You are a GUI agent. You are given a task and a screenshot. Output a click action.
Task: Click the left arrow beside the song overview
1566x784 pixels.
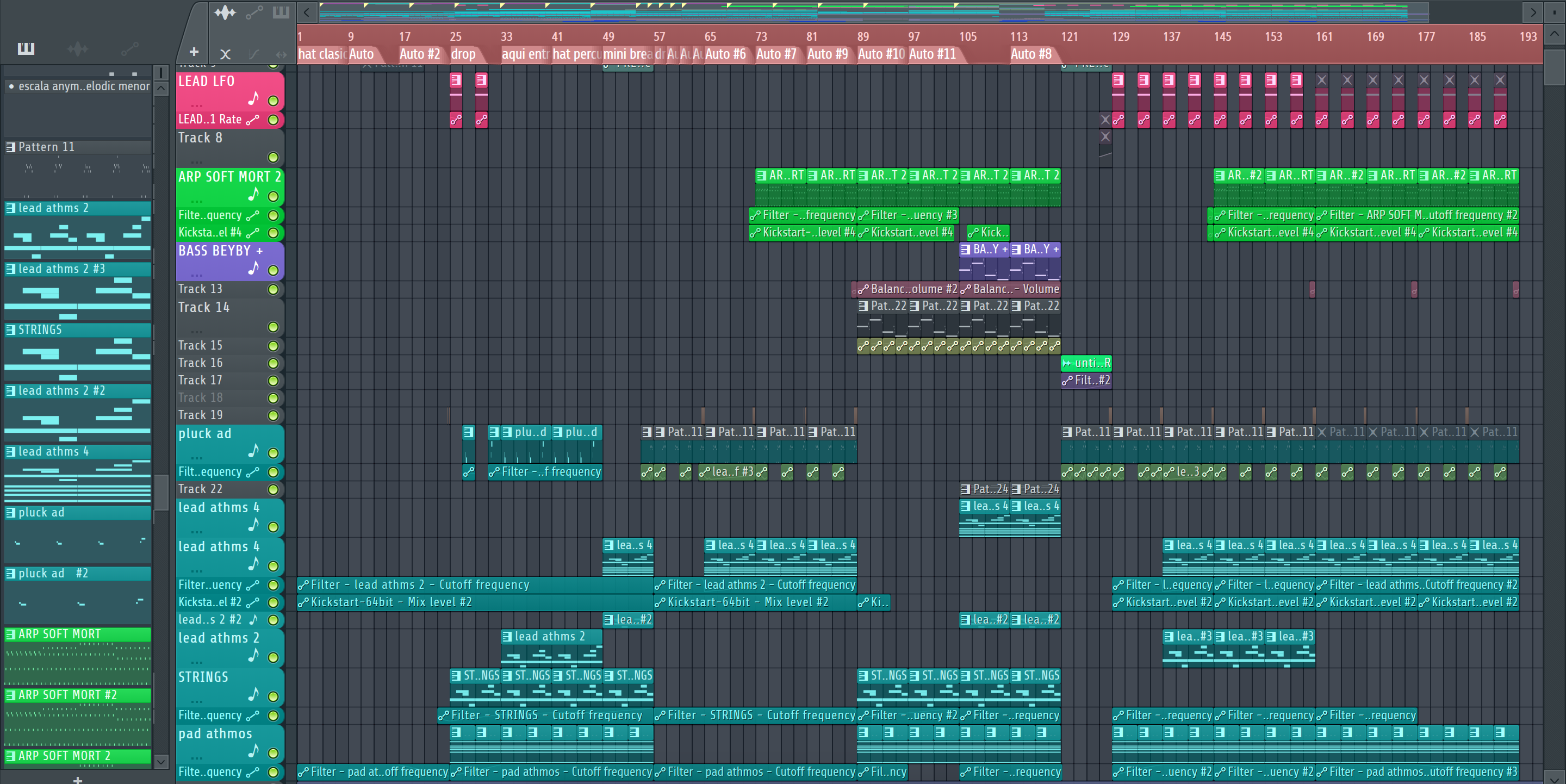pos(306,12)
